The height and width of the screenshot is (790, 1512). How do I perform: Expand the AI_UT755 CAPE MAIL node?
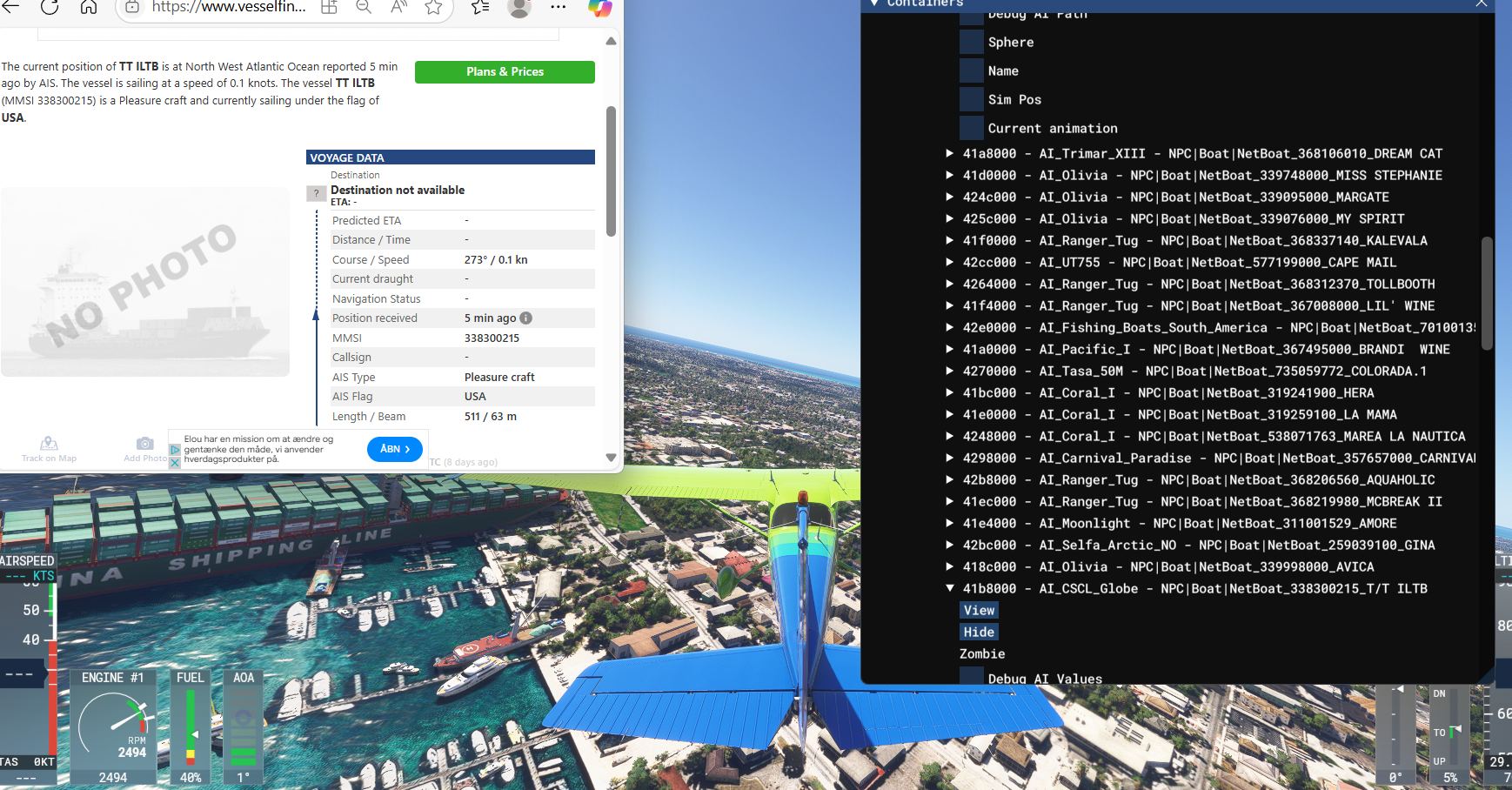[x=950, y=262]
